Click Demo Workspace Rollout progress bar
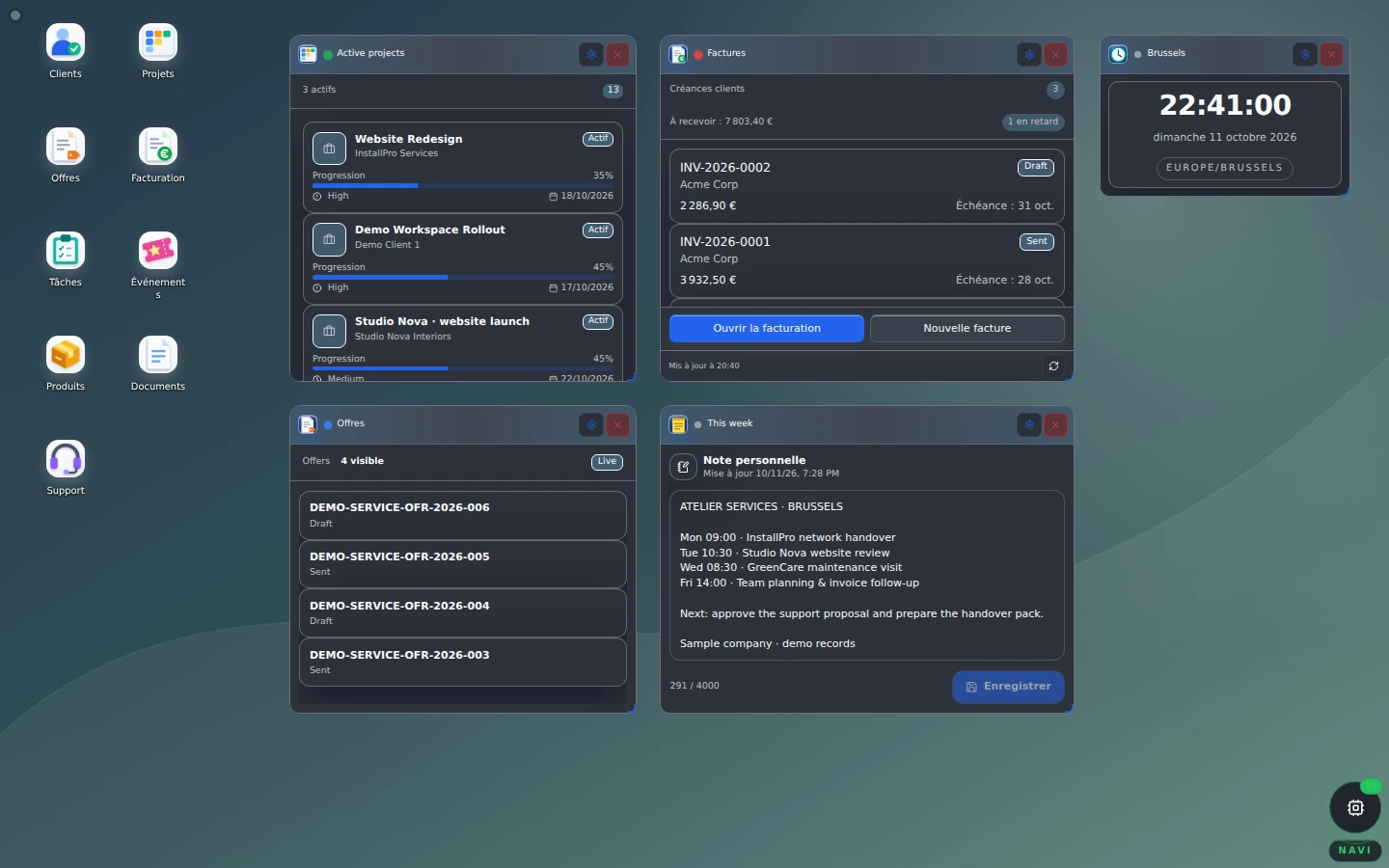 pos(463,278)
